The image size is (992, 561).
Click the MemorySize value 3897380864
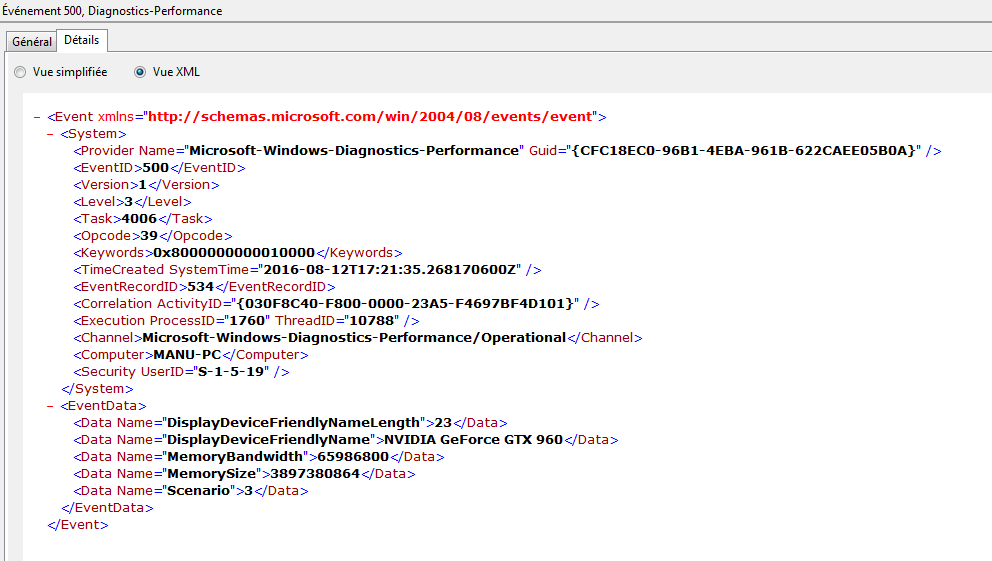315,474
